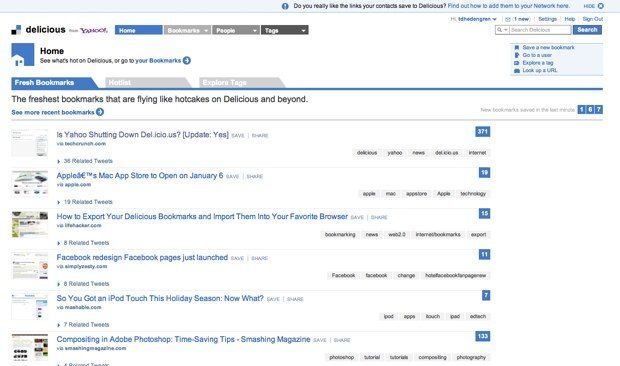The height and width of the screenshot is (366, 620).
Task: Click the 19 saves count badge
Action: click(x=484, y=173)
